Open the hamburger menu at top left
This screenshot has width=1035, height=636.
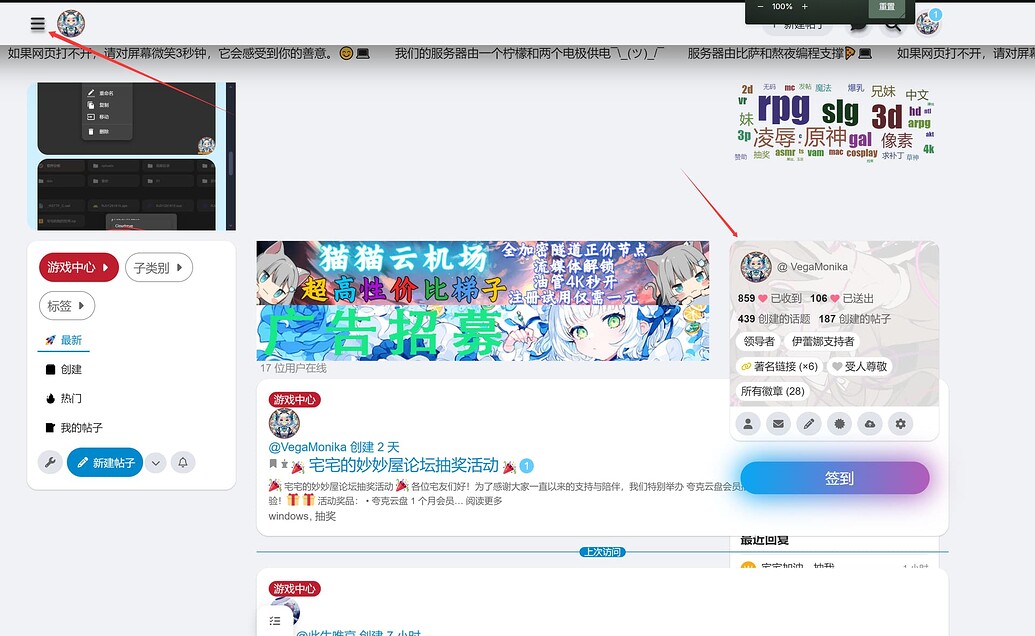[x=38, y=24]
